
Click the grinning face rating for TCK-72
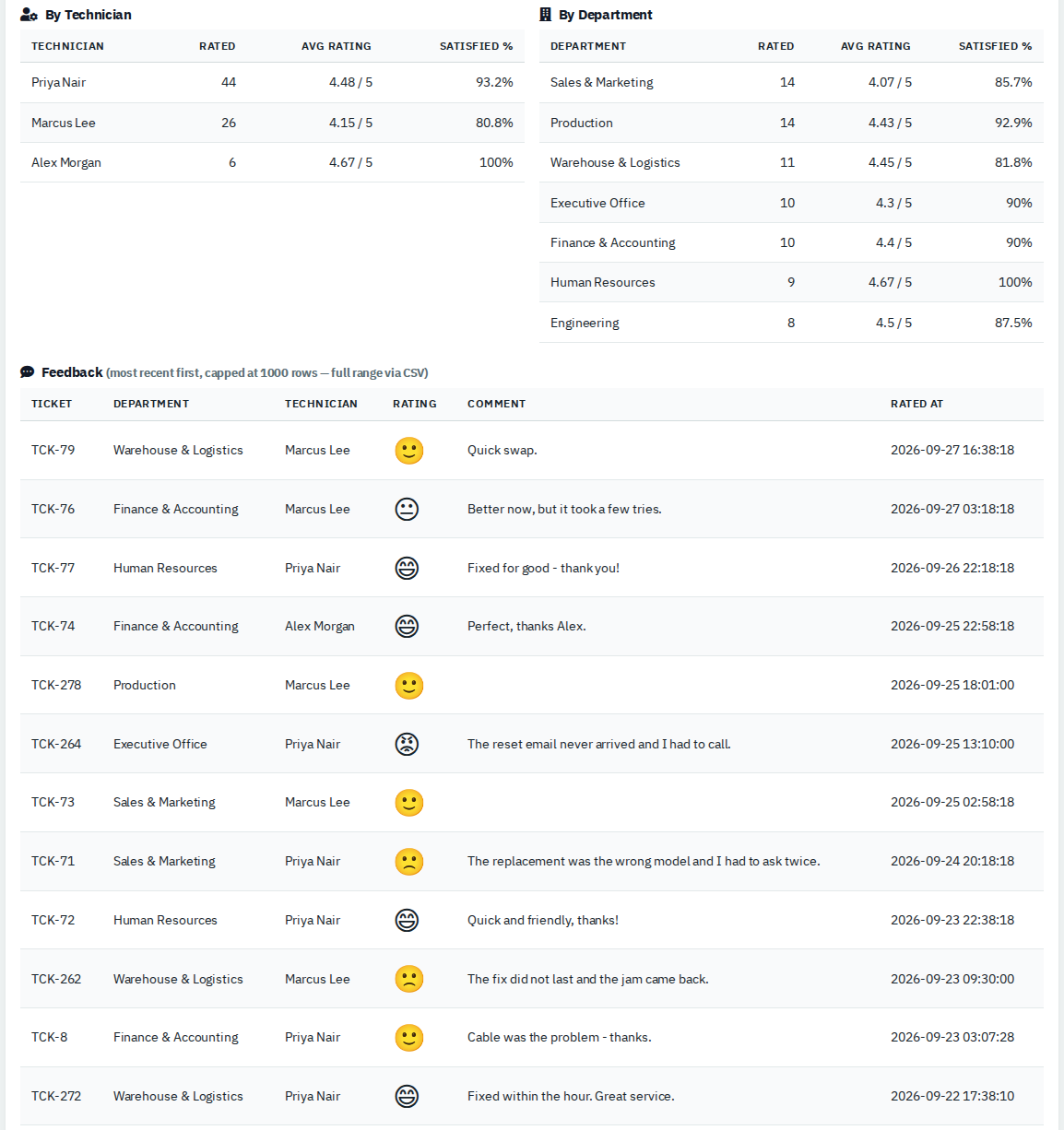coord(407,921)
